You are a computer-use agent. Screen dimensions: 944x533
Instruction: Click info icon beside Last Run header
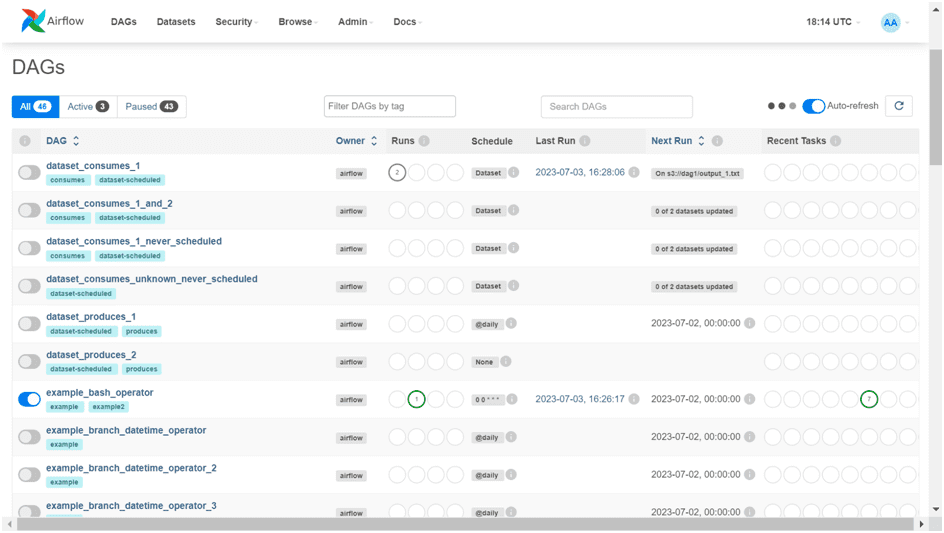pos(585,141)
